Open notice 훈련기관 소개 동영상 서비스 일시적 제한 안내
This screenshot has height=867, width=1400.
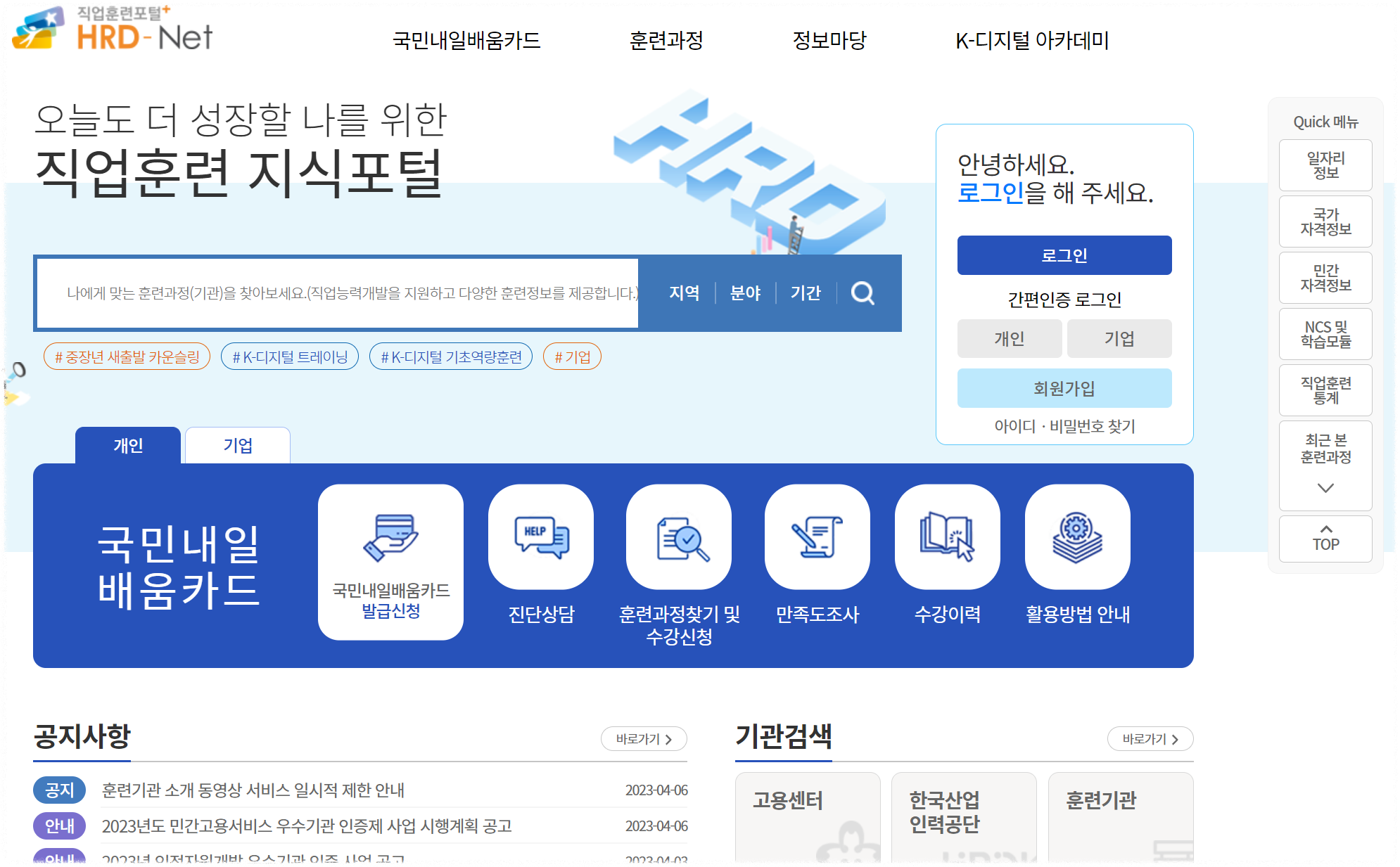point(253,790)
